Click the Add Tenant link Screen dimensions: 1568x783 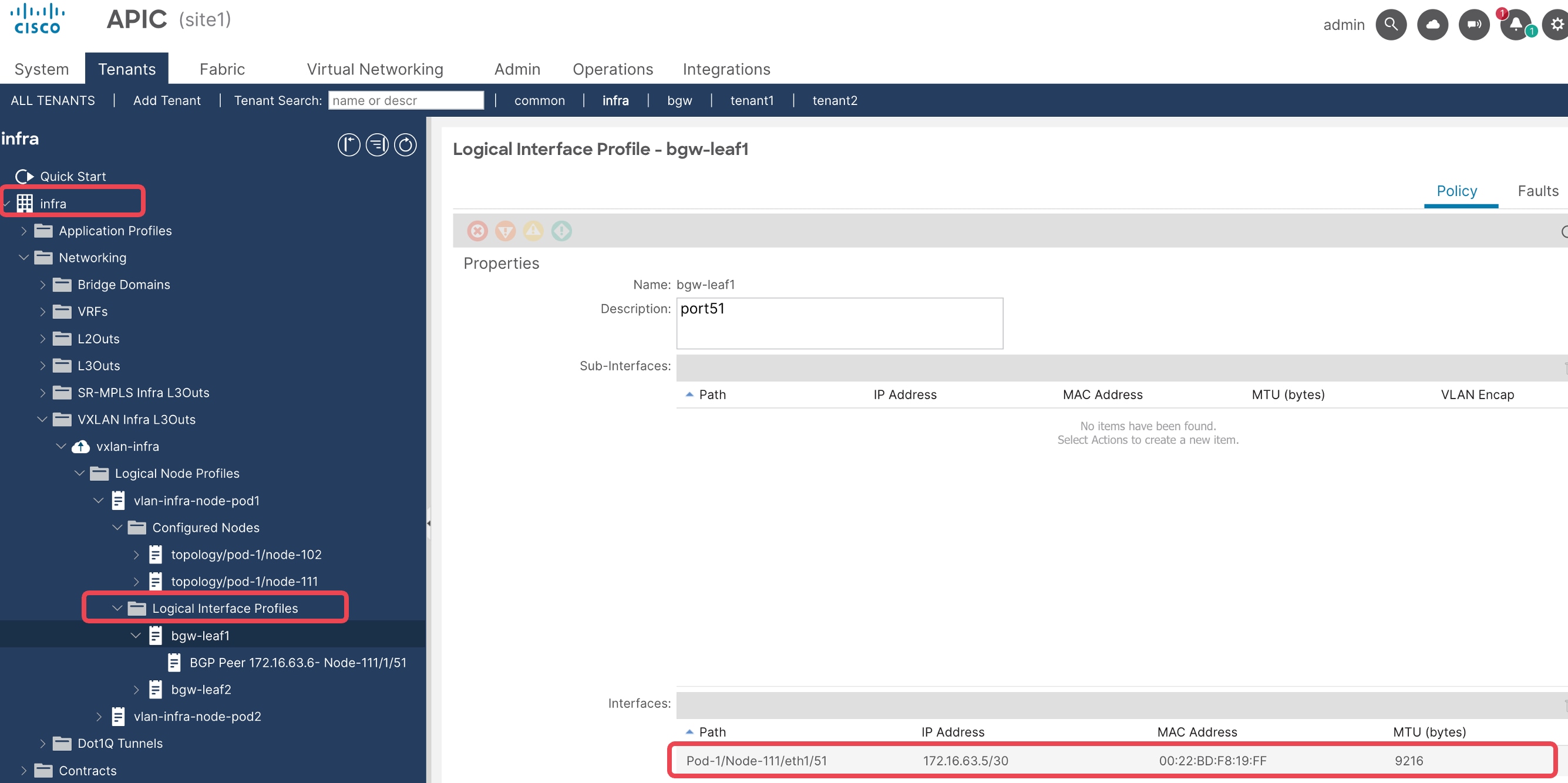click(x=167, y=100)
